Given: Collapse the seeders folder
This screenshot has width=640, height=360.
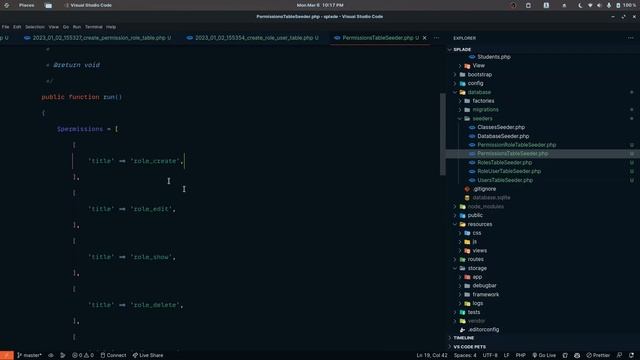Looking at the screenshot, I should point(460,118).
